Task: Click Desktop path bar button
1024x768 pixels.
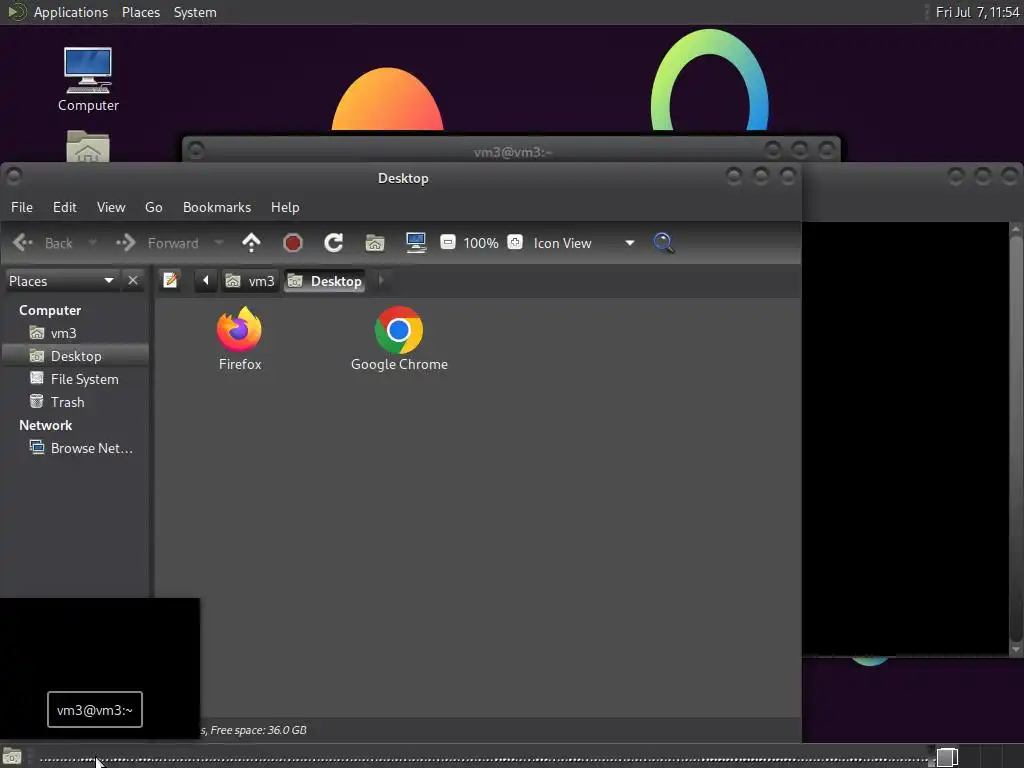Action: point(325,281)
